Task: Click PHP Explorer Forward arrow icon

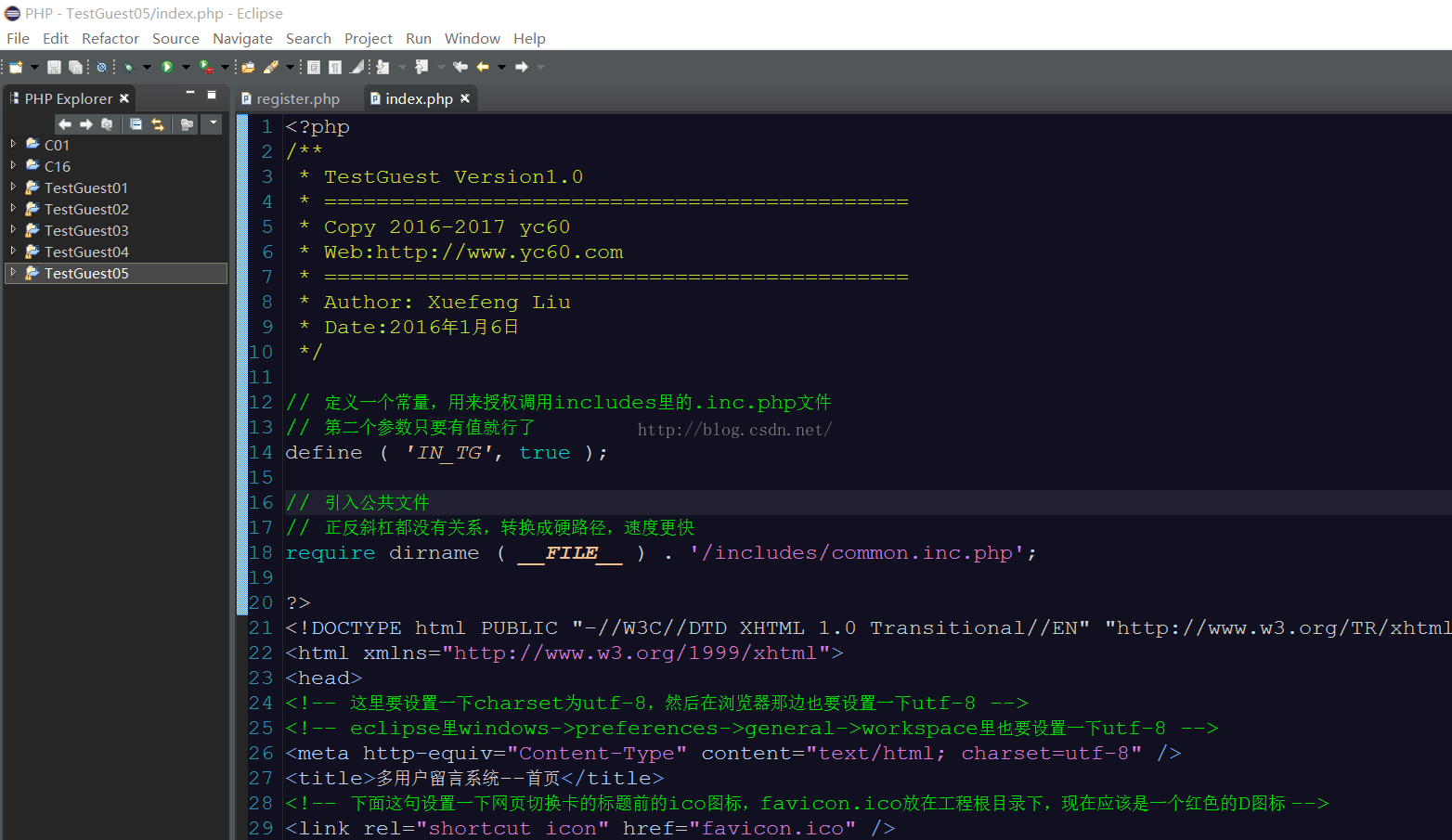Action: coord(86,123)
